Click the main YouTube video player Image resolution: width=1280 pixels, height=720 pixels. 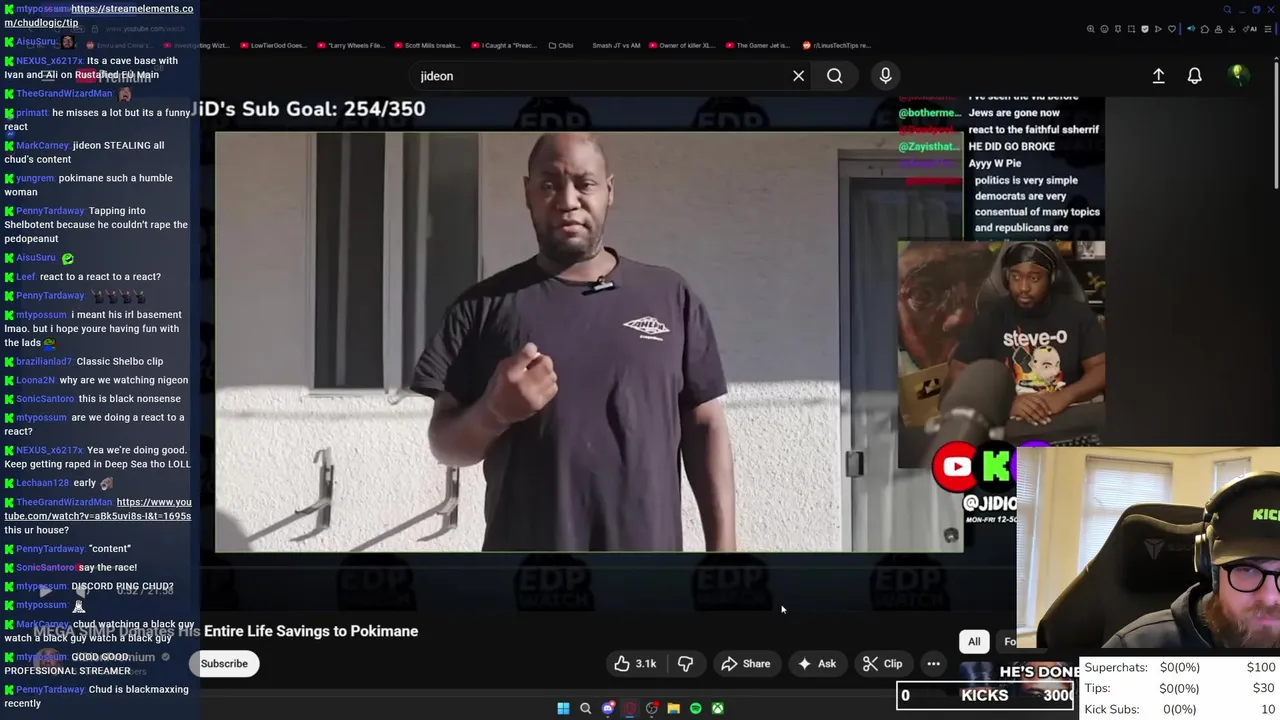click(x=589, y=342)
